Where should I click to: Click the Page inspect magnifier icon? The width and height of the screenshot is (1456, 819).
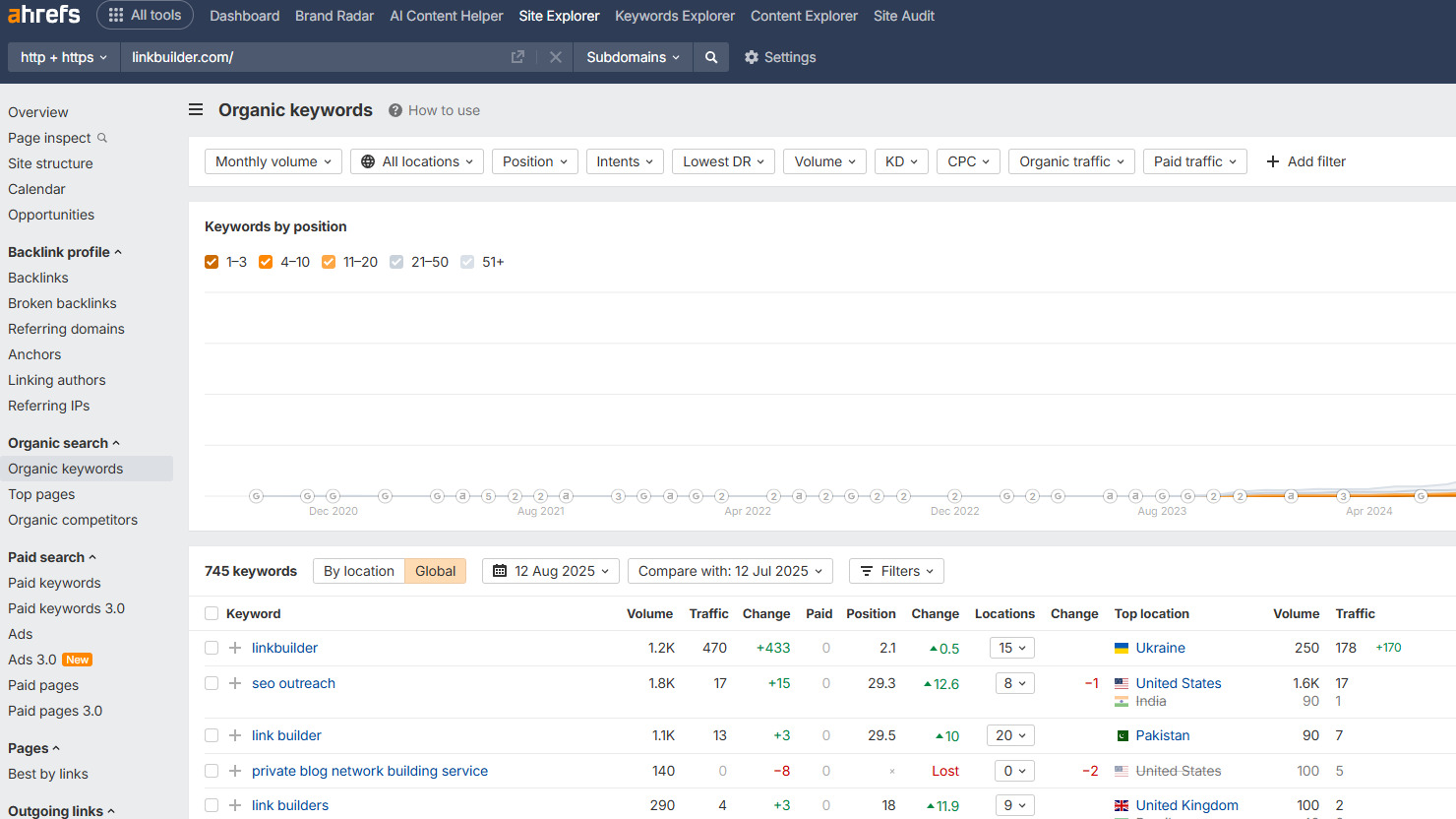point(102,138)
